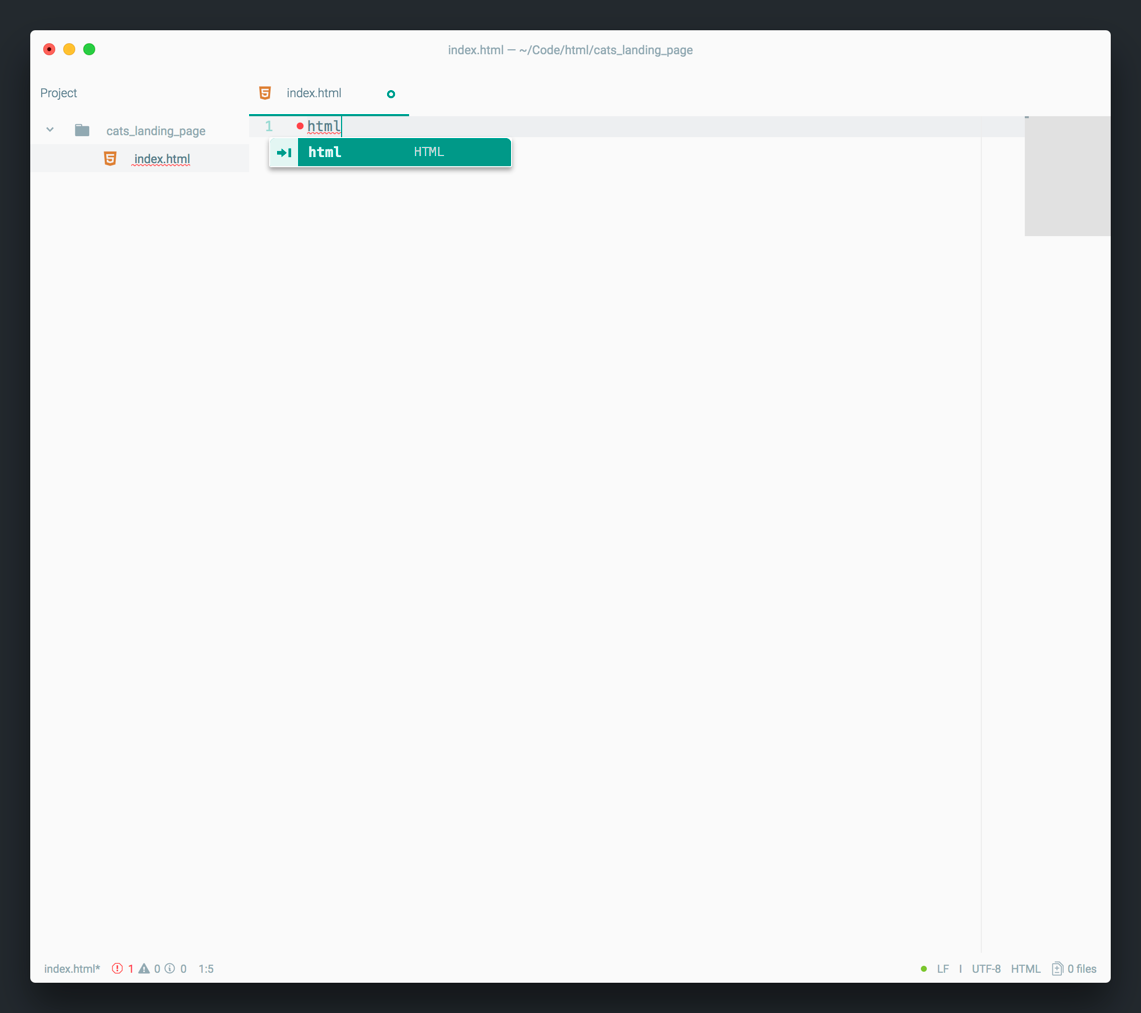Click the linter info circle icon

(x=170, y=969)
